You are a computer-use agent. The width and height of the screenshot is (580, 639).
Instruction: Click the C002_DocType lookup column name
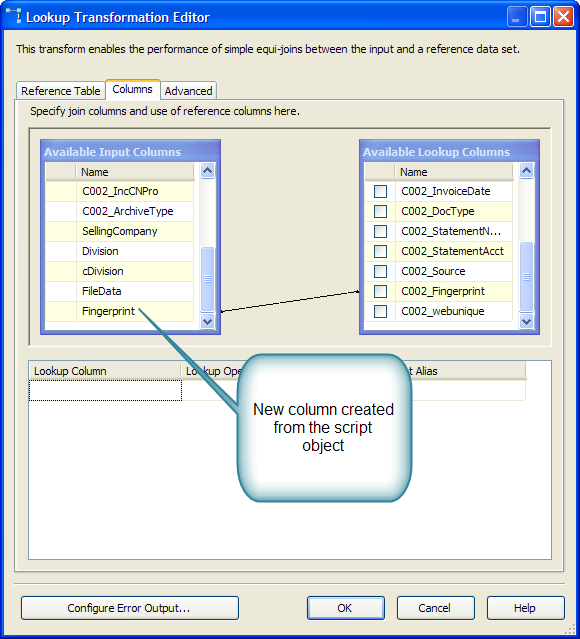[x=437, y=211]
